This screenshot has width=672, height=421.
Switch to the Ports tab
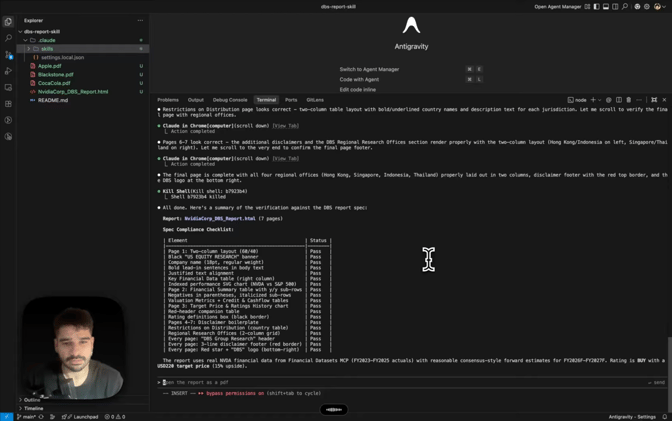coord(291,100)
